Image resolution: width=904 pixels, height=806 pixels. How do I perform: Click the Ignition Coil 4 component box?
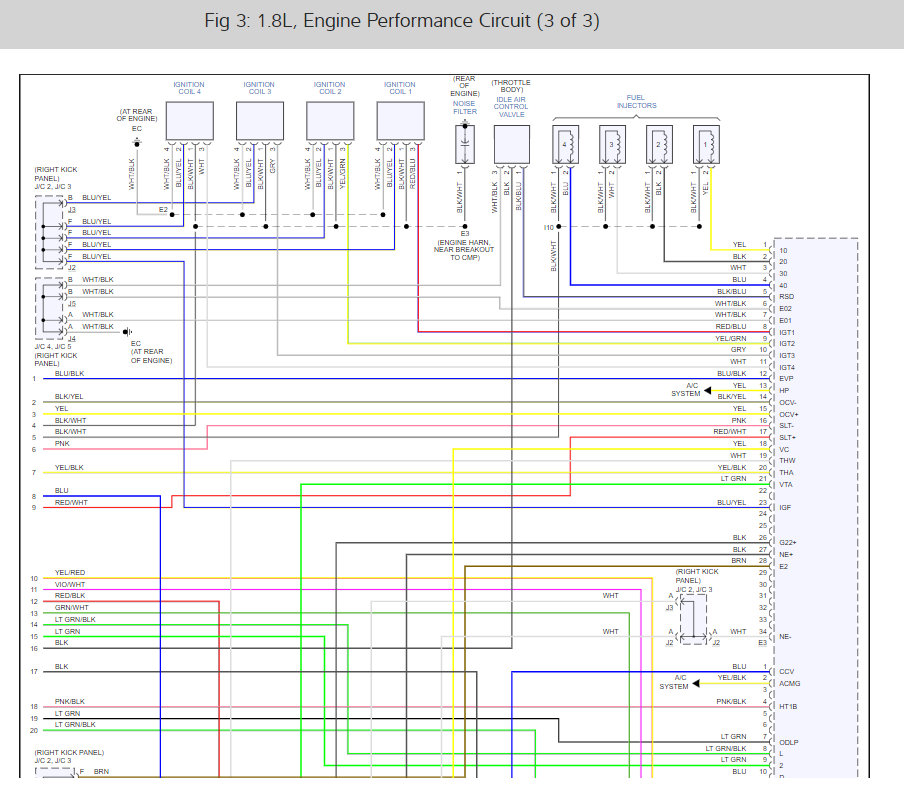click(x=190, y=121)
